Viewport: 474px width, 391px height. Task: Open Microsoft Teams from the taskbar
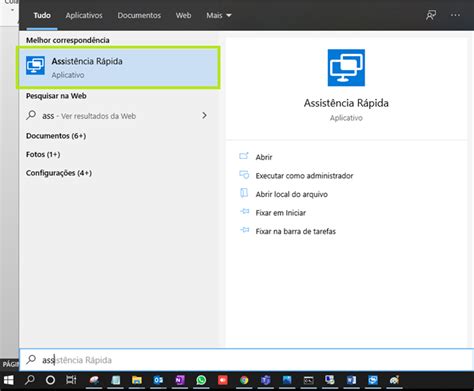click(x=265, y=380)
